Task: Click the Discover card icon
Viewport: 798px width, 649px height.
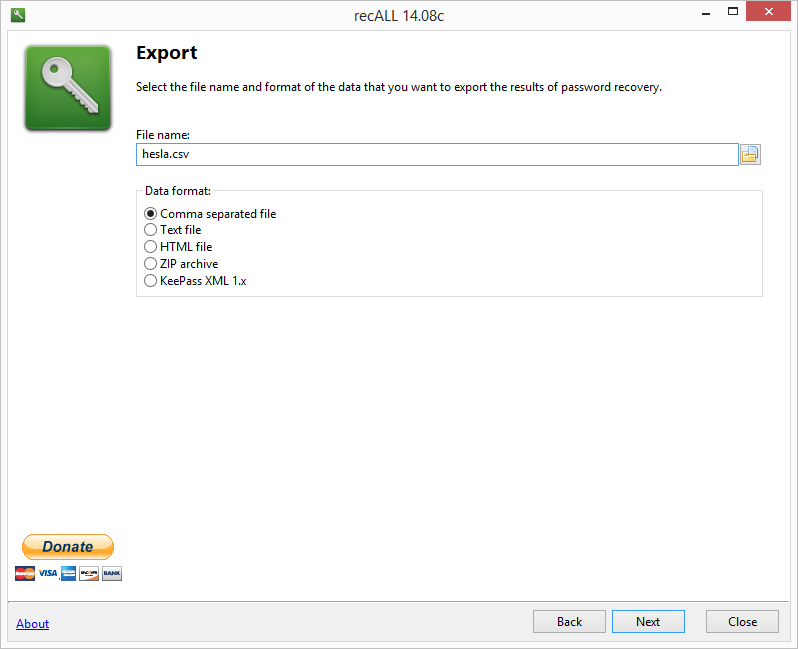Action: tap(89, 573)
